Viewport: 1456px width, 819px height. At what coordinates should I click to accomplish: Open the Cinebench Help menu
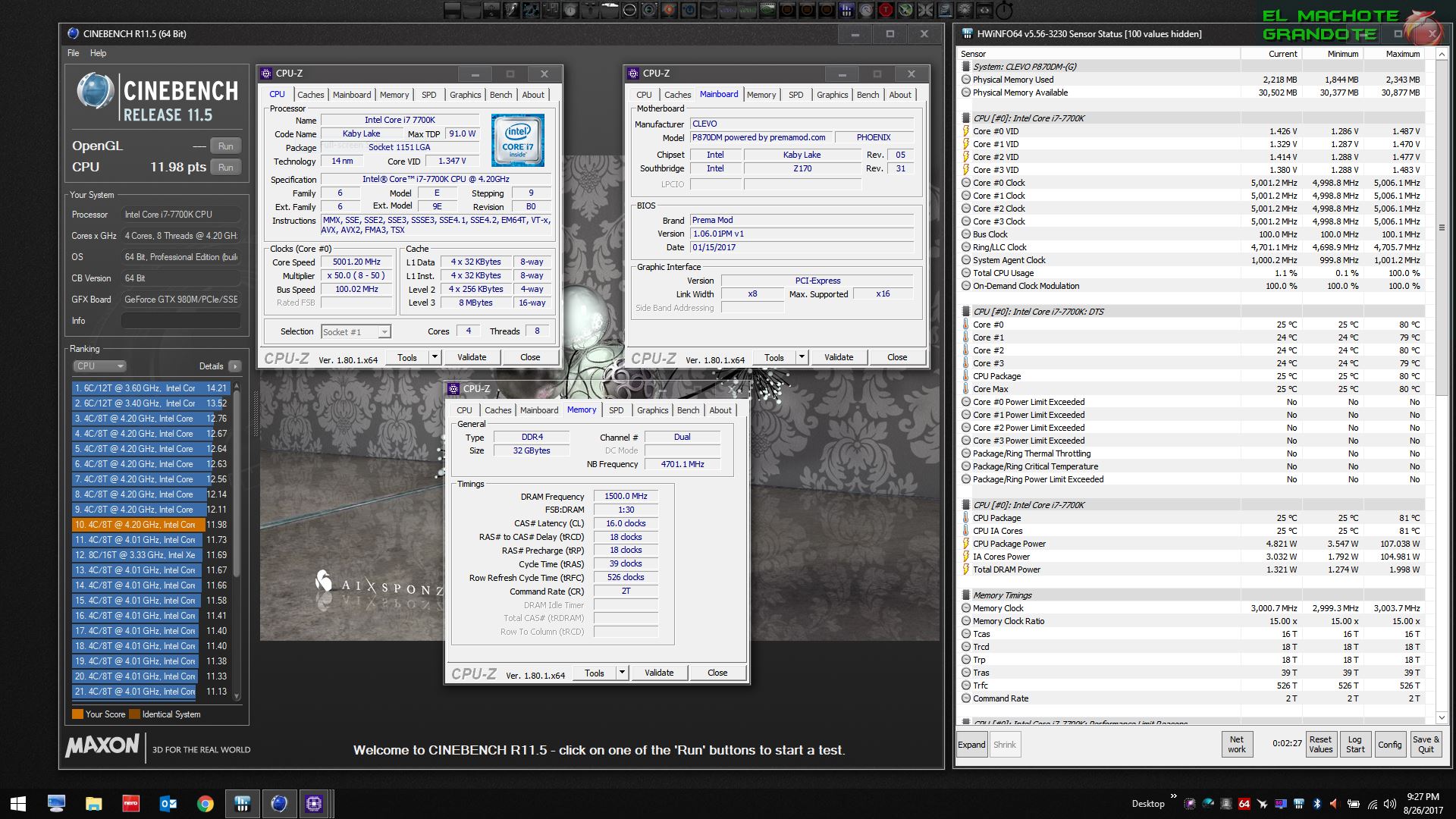pyautogui.click(x=98, y=53)
